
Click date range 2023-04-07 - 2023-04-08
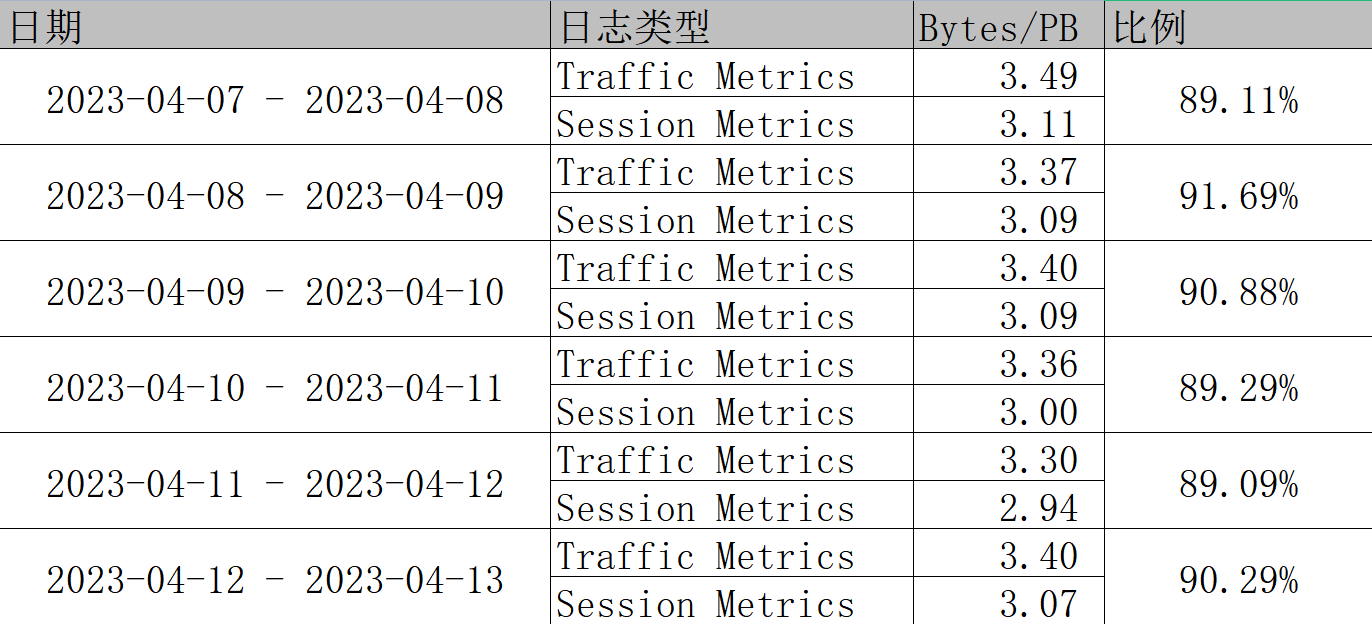tap(275, 100)
